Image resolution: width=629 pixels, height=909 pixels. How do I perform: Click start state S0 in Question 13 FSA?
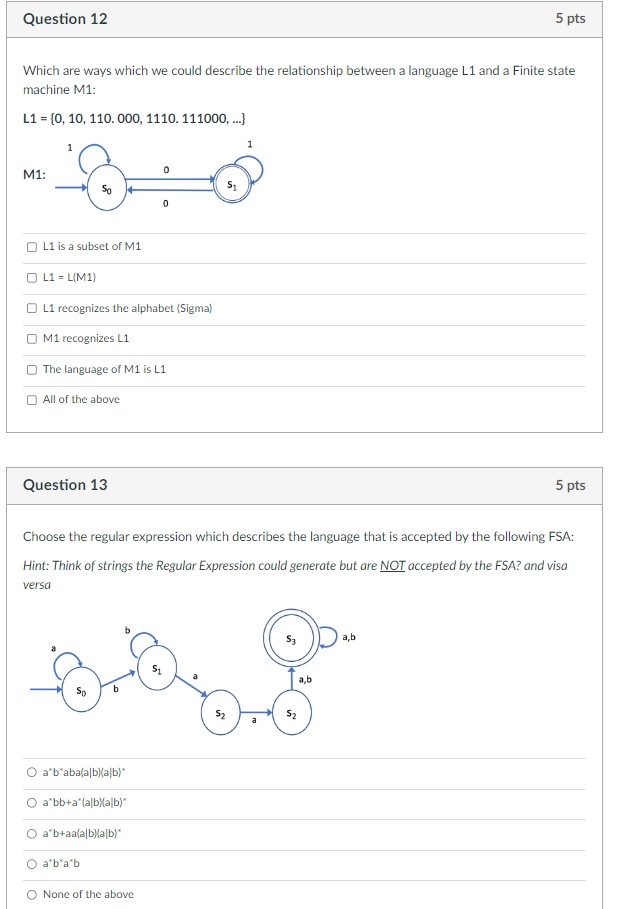[x=81, y=690]
